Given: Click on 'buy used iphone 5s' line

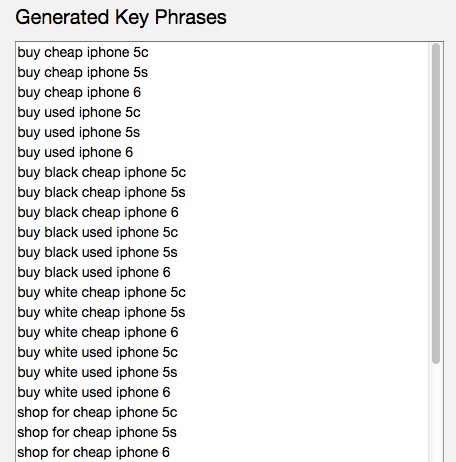Looking at the screenshot, I should (79, 133).
